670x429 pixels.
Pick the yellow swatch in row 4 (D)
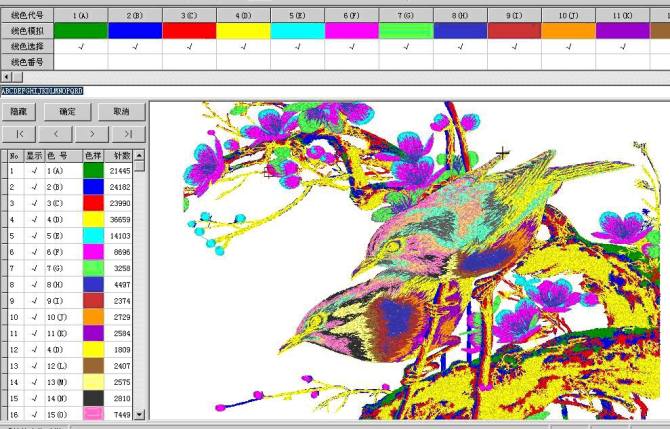pos(93,220)
